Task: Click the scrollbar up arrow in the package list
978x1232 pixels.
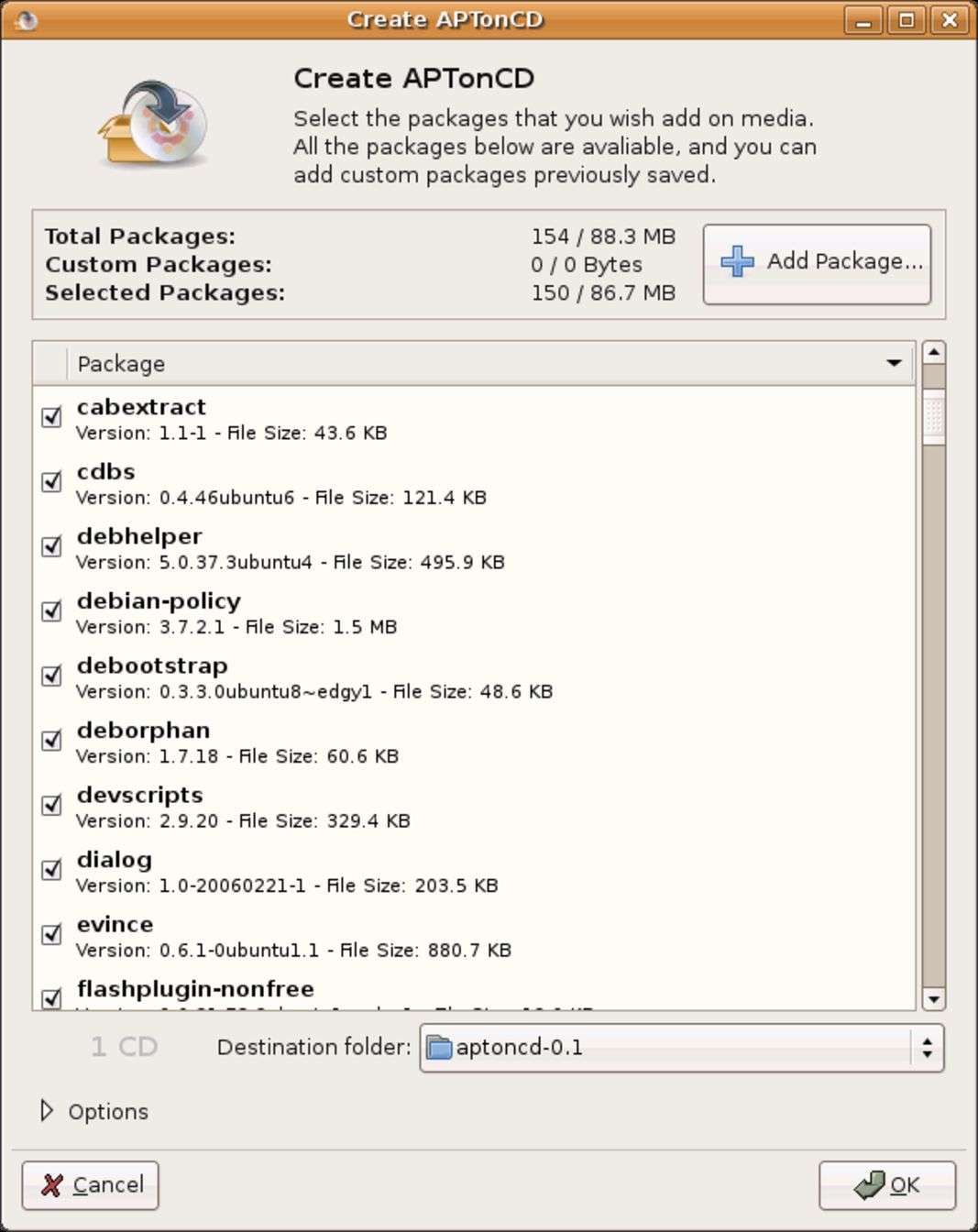Action: click(933, 352)
